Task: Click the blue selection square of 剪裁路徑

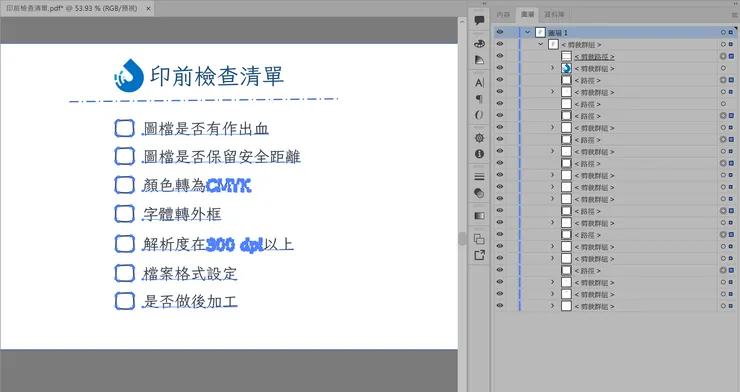Action: click(x=731, y=56)
